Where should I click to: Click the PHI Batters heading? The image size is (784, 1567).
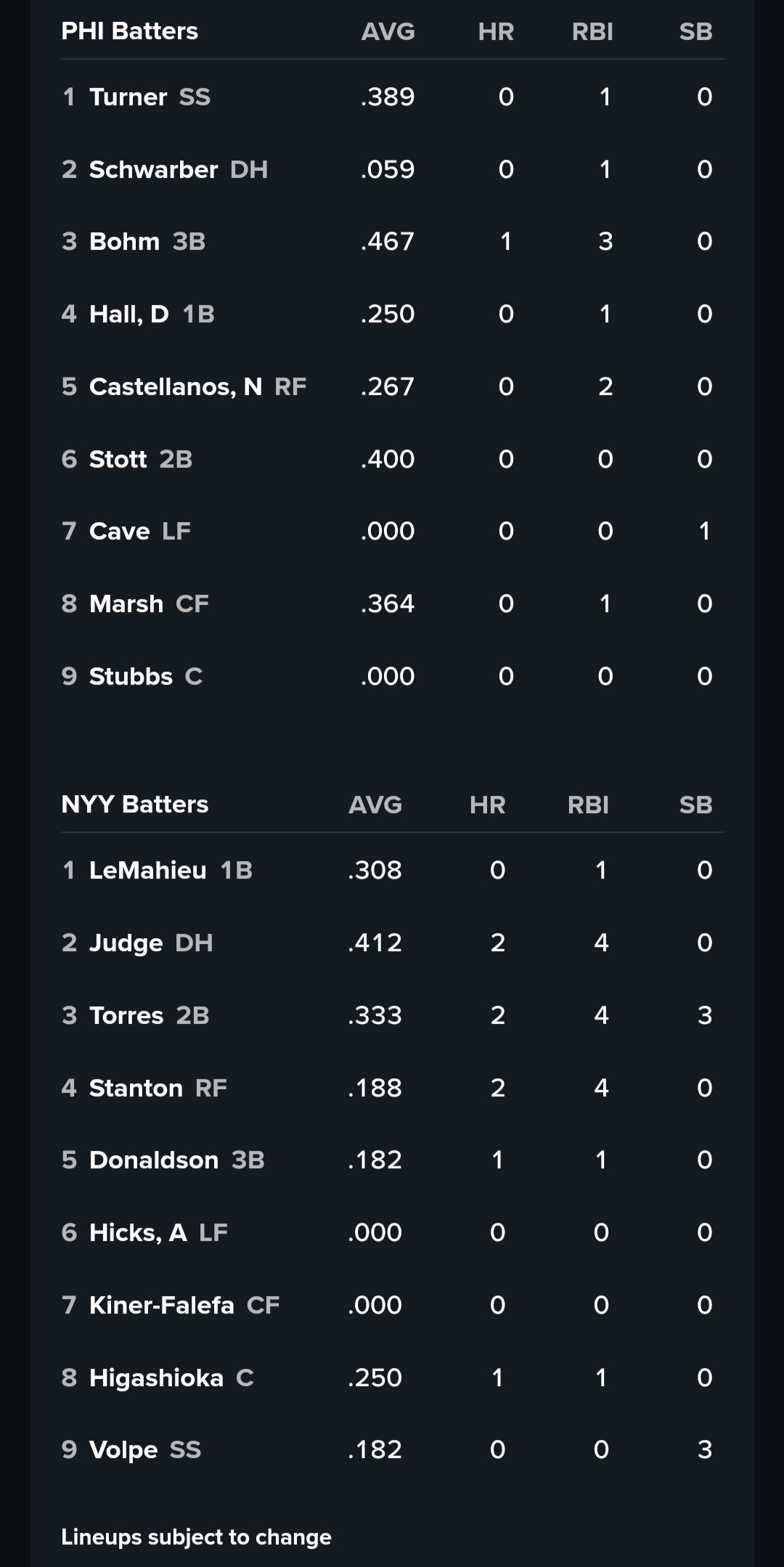coord(129,31)
